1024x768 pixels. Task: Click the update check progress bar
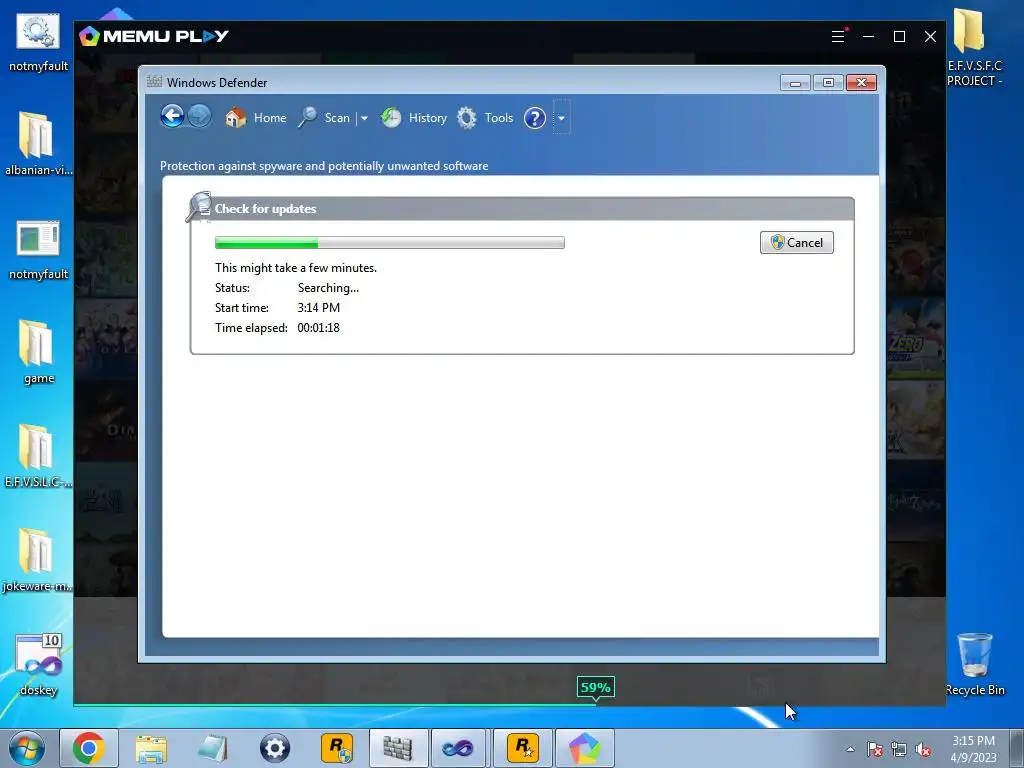click(390, 243)
